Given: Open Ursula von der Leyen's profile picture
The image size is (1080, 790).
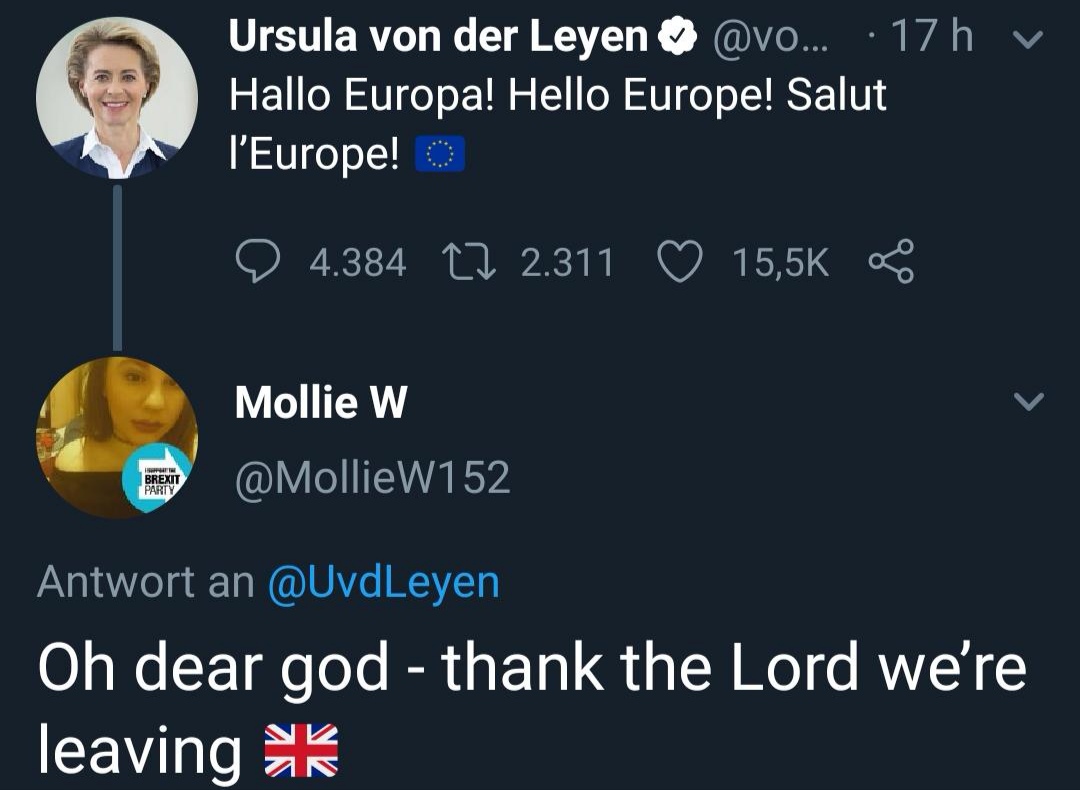Looking at the screenshot, I should (117, 98).
